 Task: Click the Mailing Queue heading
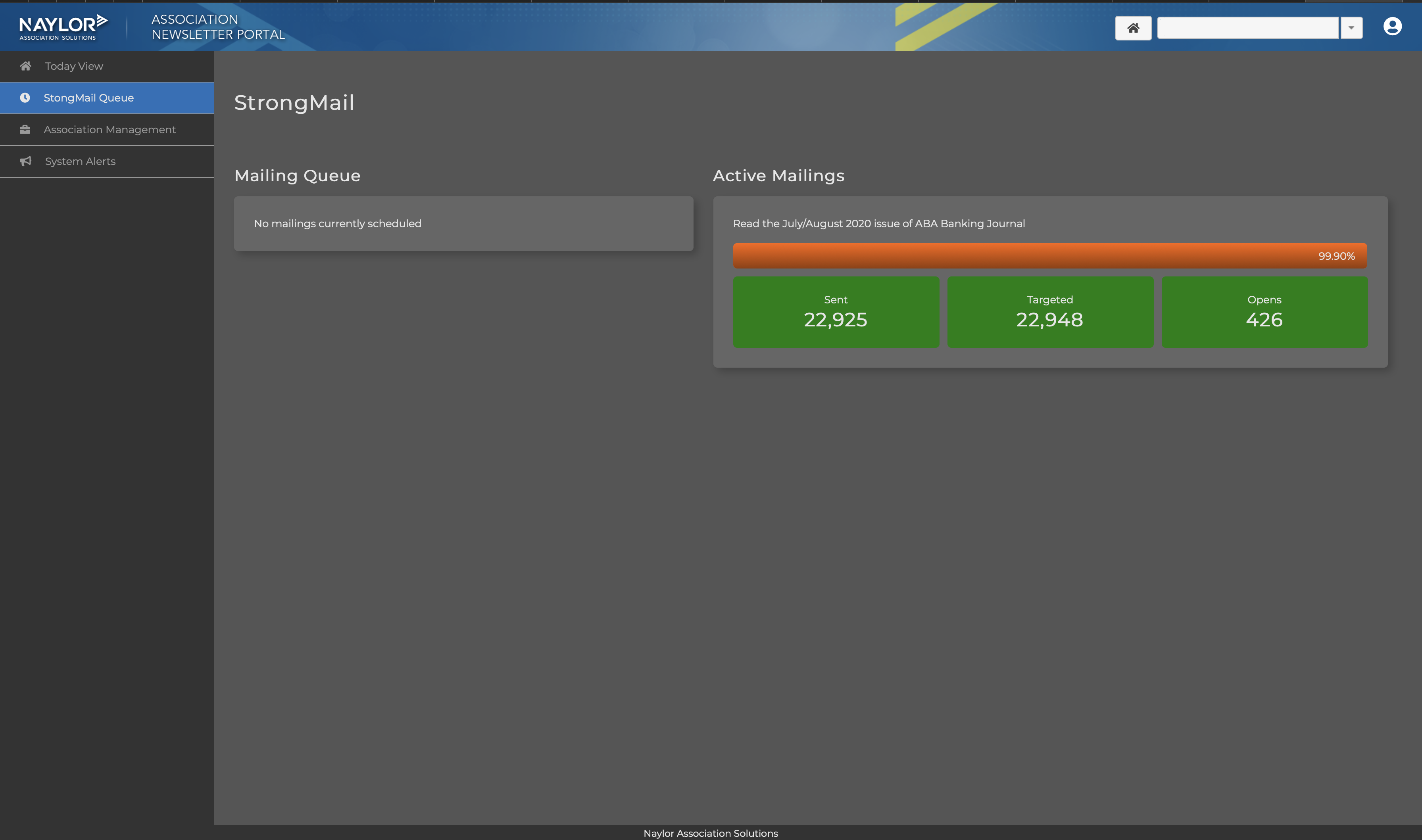click(297, 175)
